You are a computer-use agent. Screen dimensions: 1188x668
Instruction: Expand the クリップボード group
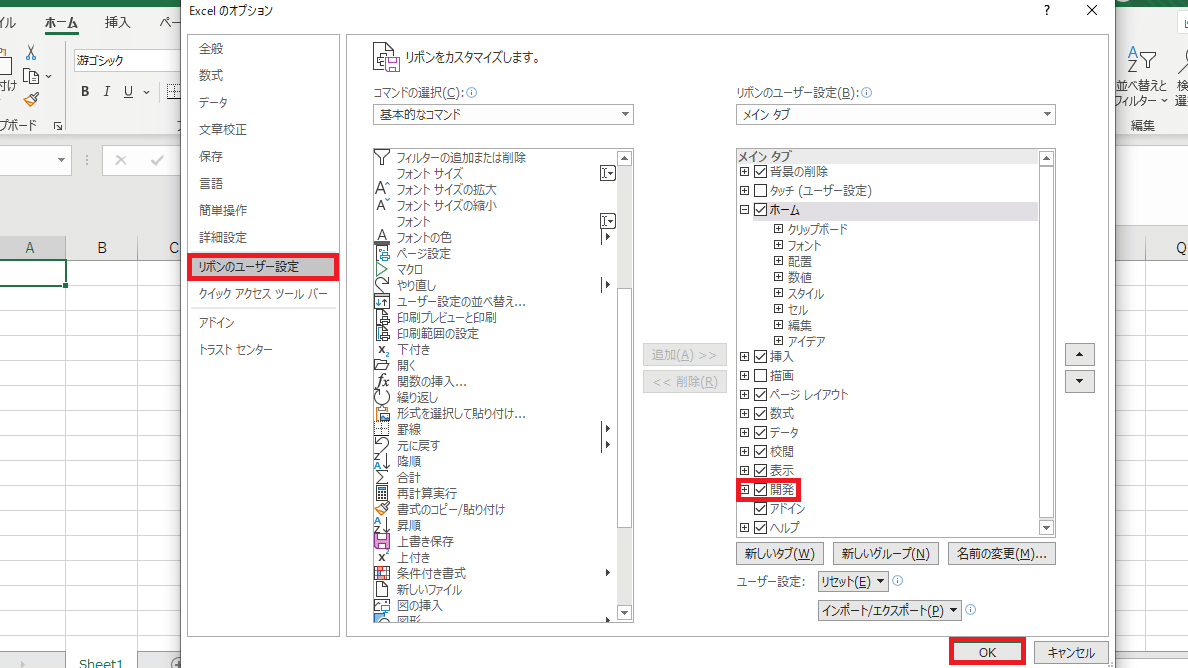(778, 229)
